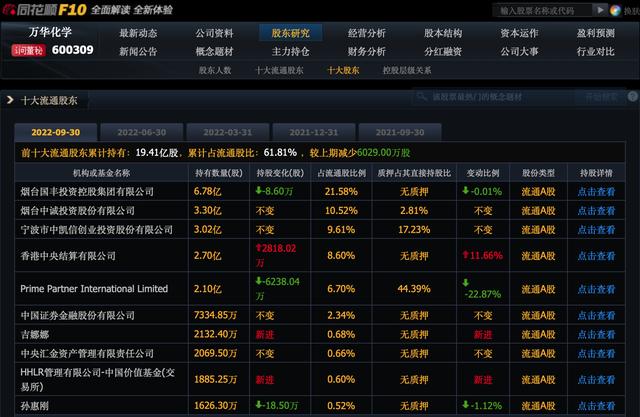The height and width of the screenshot is (417, 640).
Task: Click the 股份类型 column header
Action: pyautogui.click(x=538, y=173)
